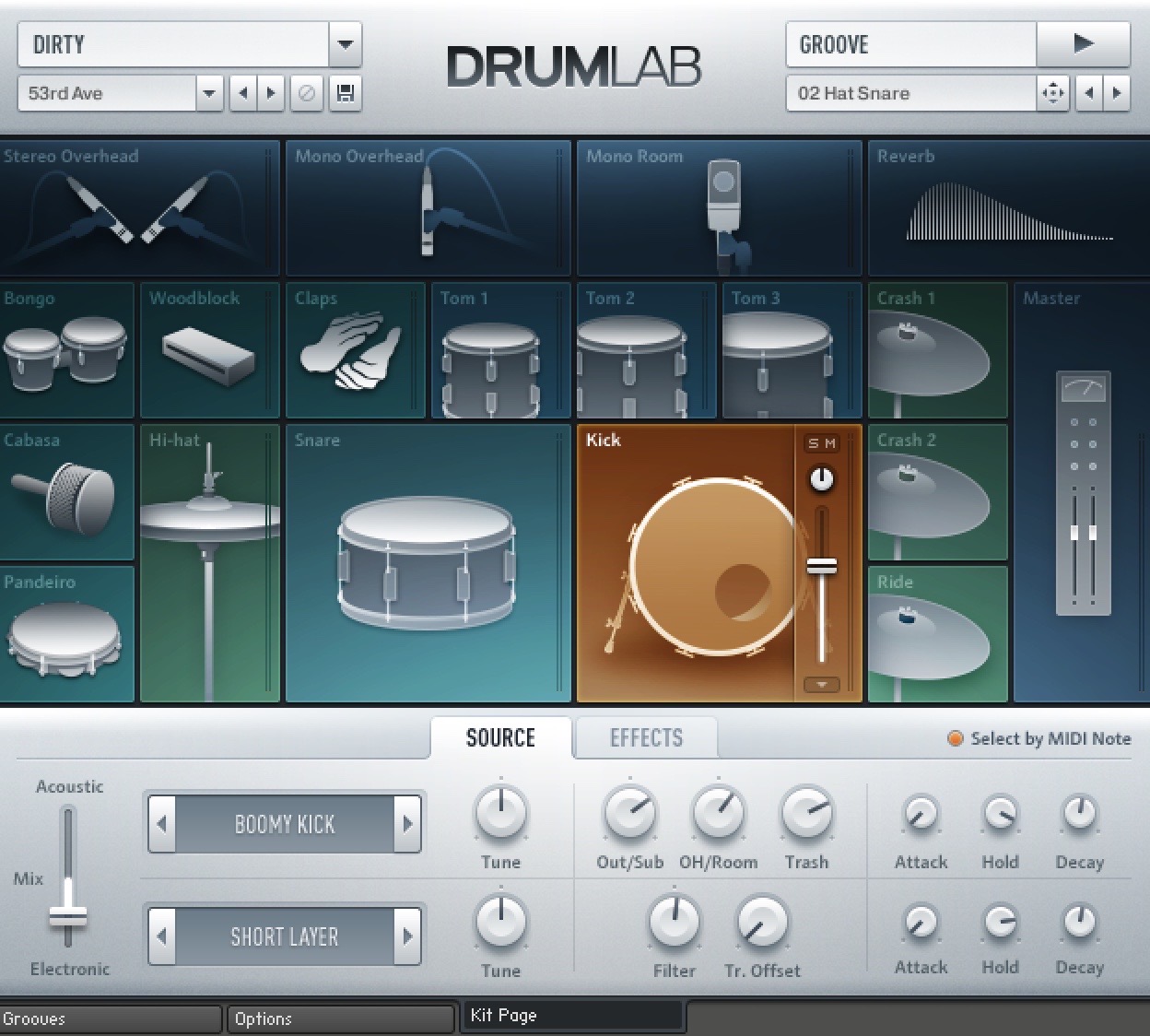
Task: Open the Kit Page tab
Action: click(572, 1016)
